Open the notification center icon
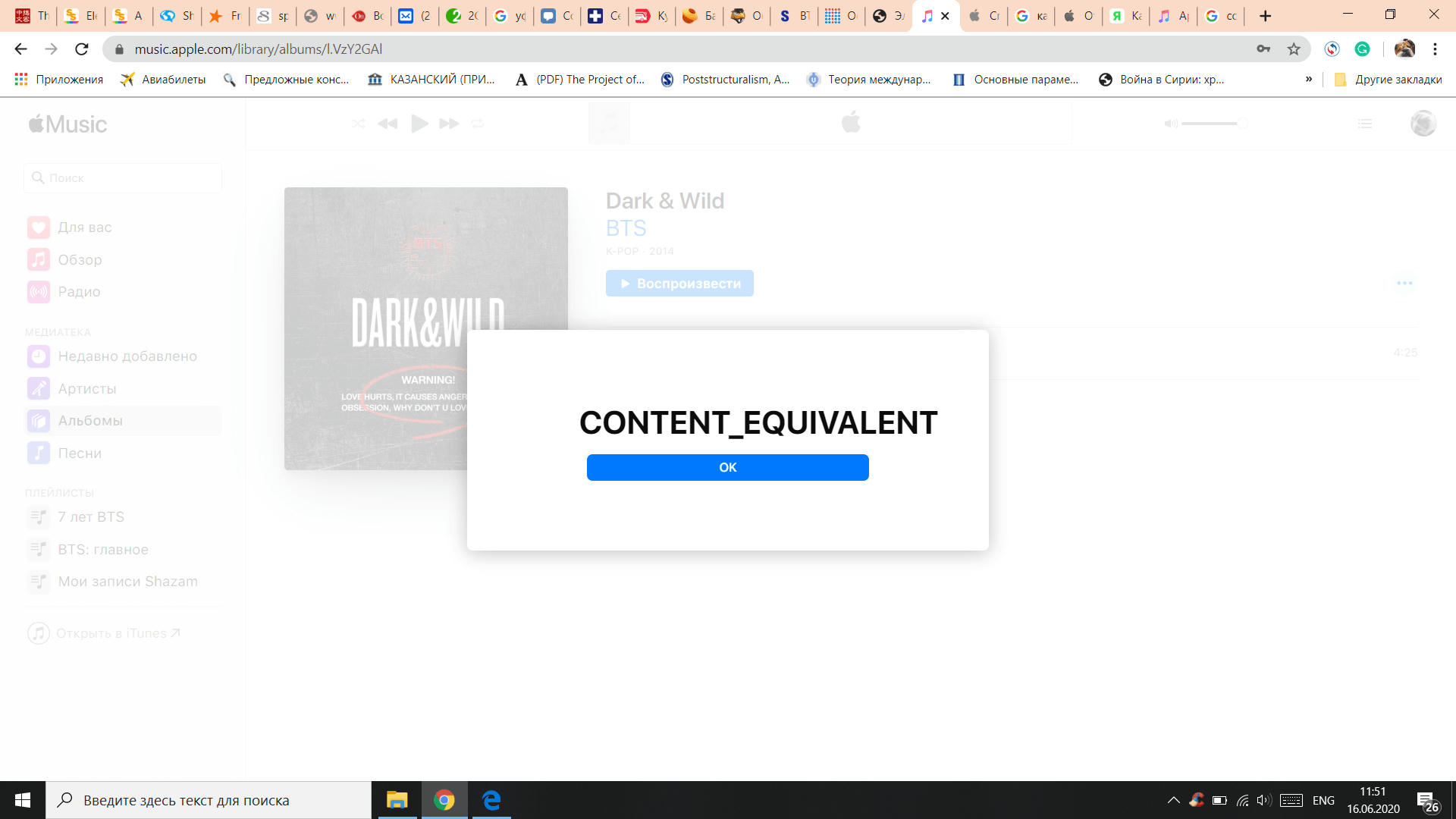 tap(1427, 802)
